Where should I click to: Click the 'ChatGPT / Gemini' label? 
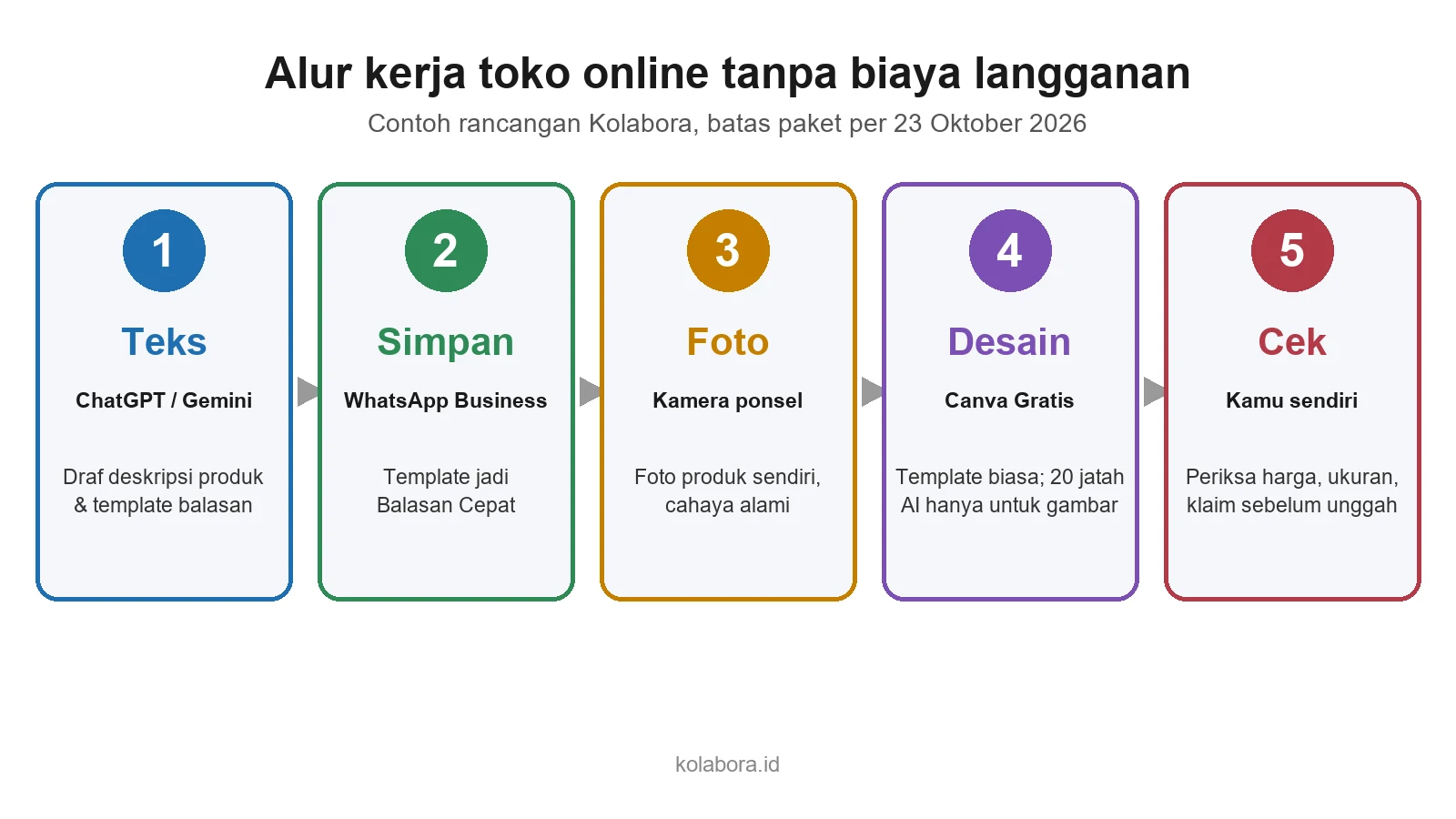[x=164, y=400]
